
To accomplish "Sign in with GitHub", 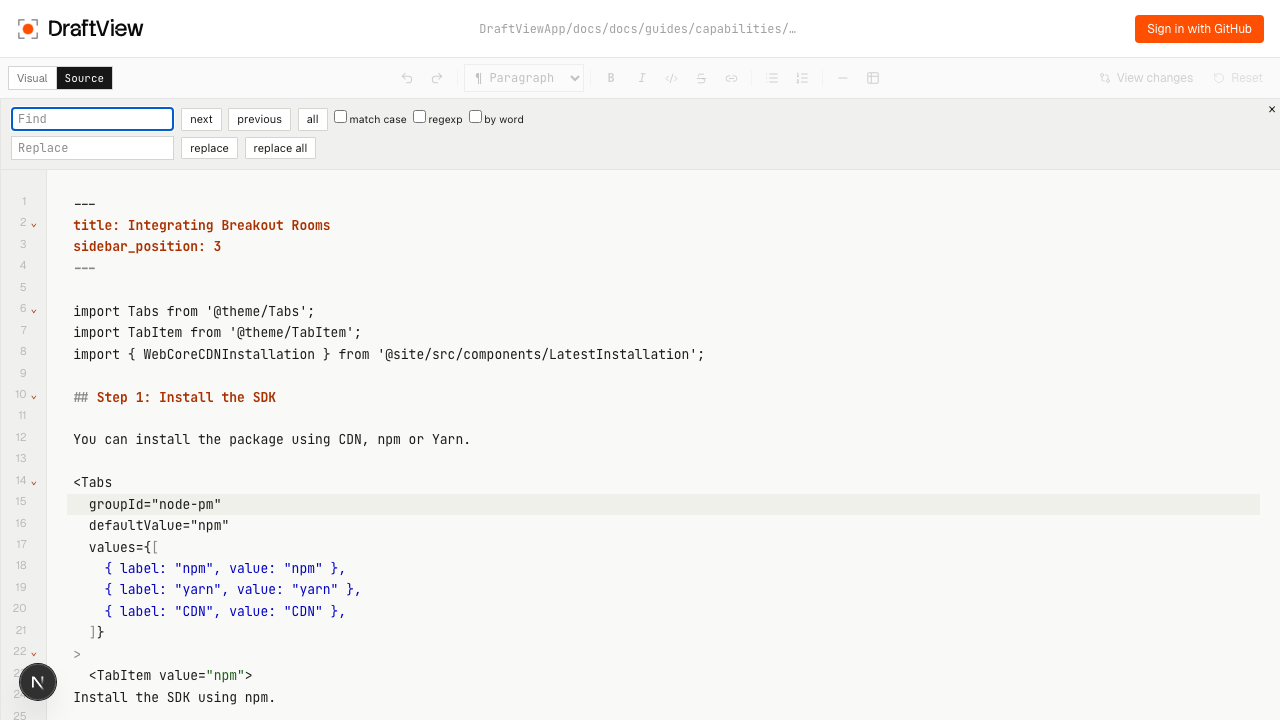I will tap(1199, 29).
